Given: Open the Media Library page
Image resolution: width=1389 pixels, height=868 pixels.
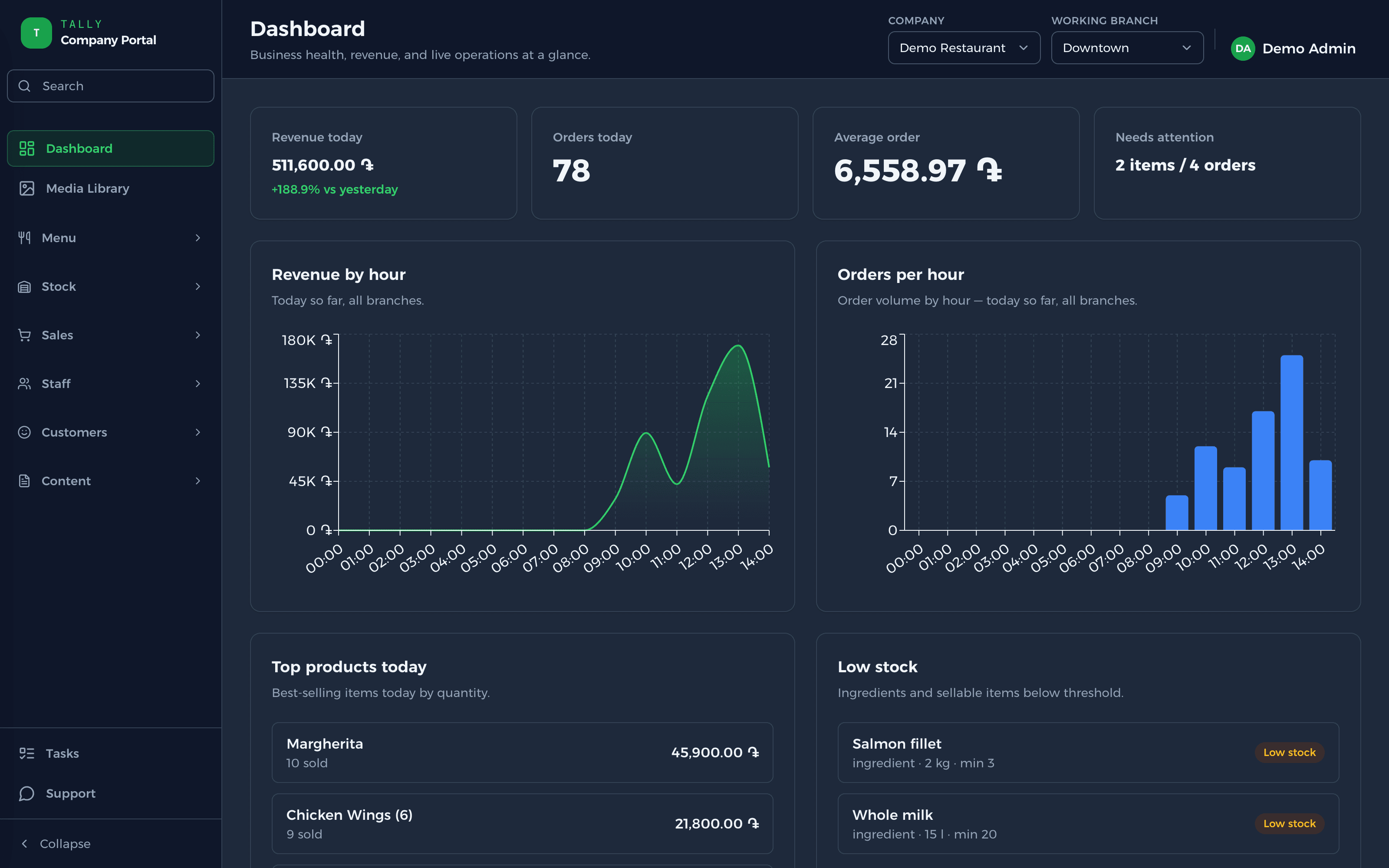Looking at the screenshot, I should pos(110,188).
